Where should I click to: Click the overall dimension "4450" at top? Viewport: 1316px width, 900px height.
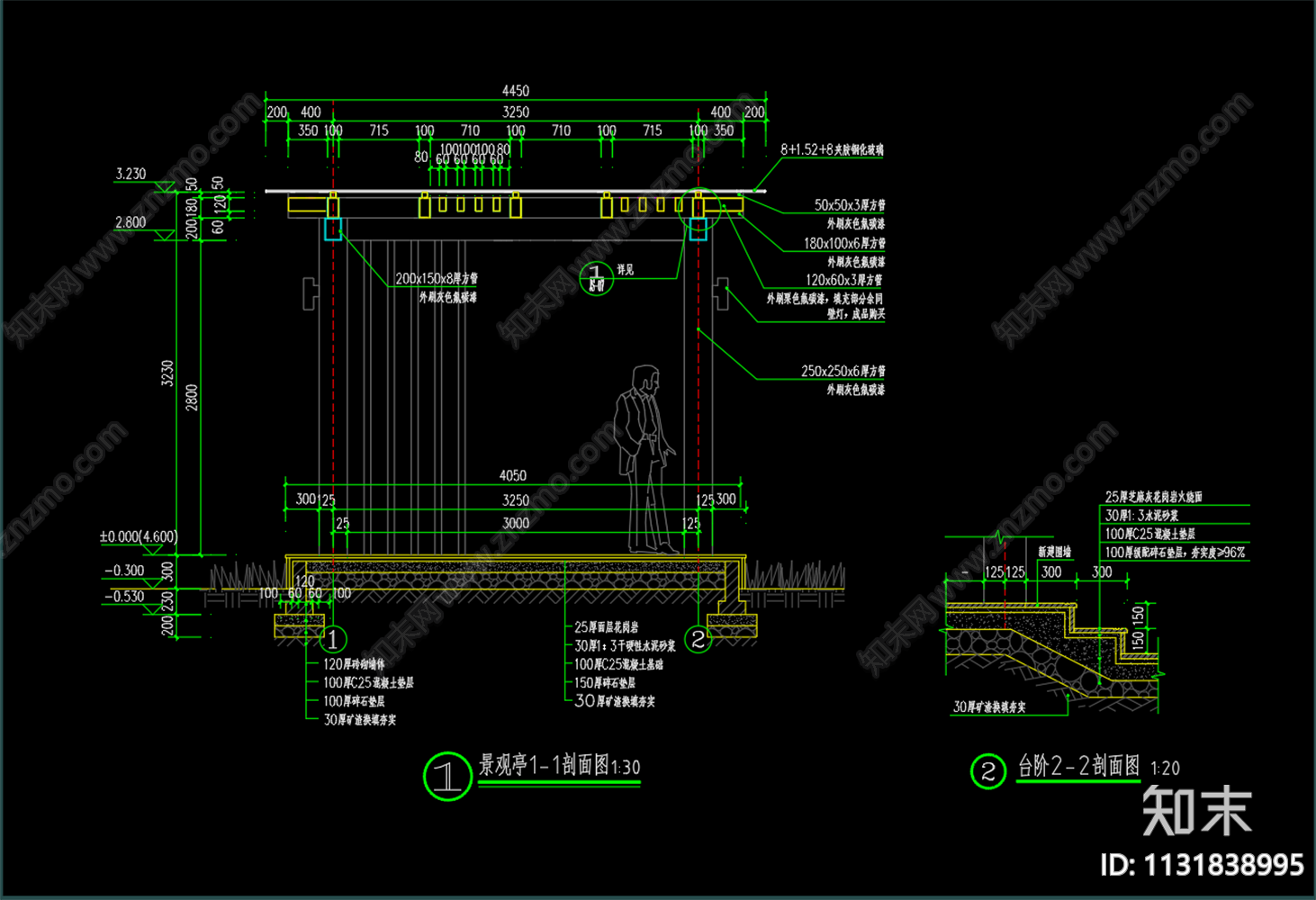[x=516, y=91]
